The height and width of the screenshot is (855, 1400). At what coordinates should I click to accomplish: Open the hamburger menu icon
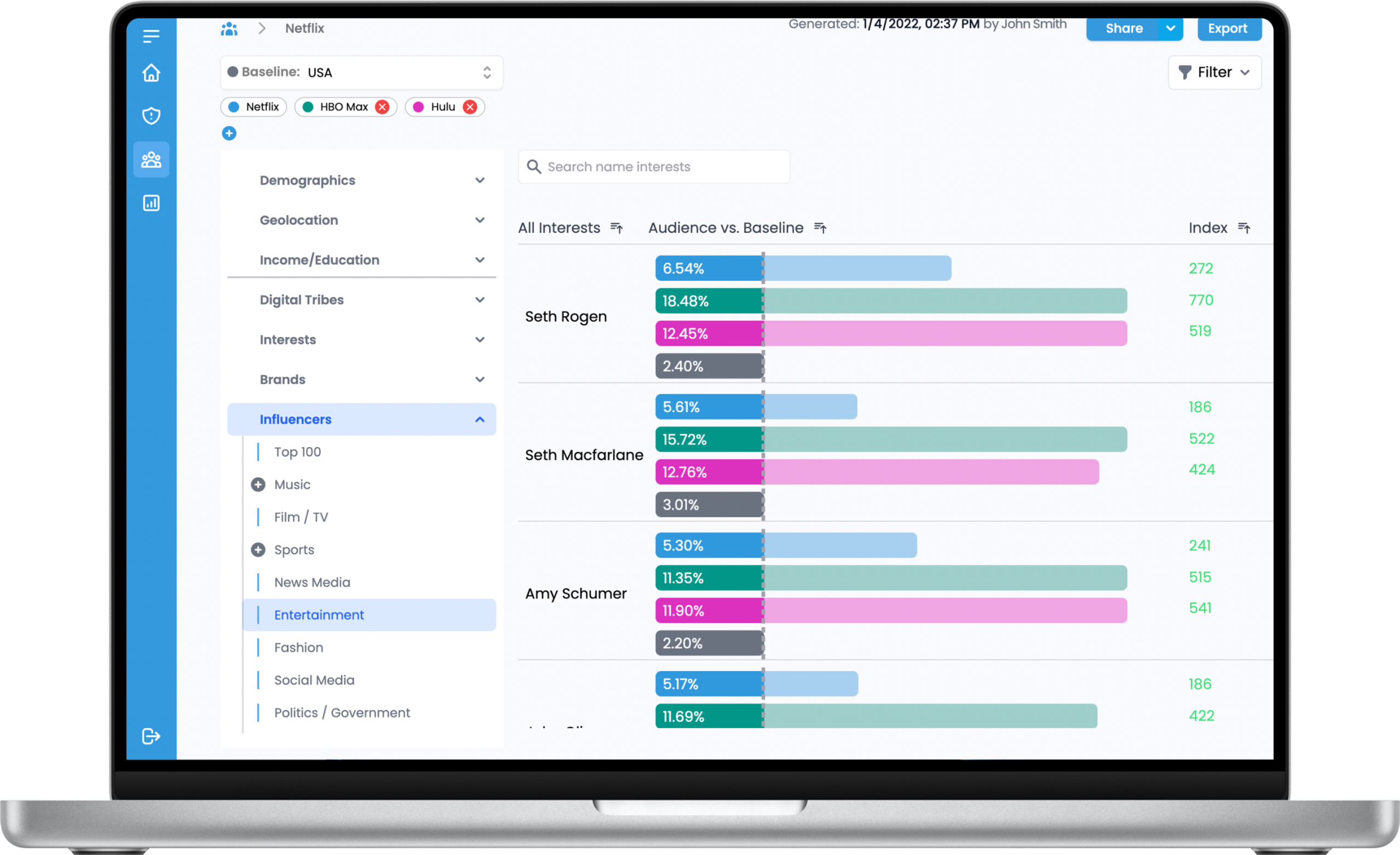click(150, 37)
